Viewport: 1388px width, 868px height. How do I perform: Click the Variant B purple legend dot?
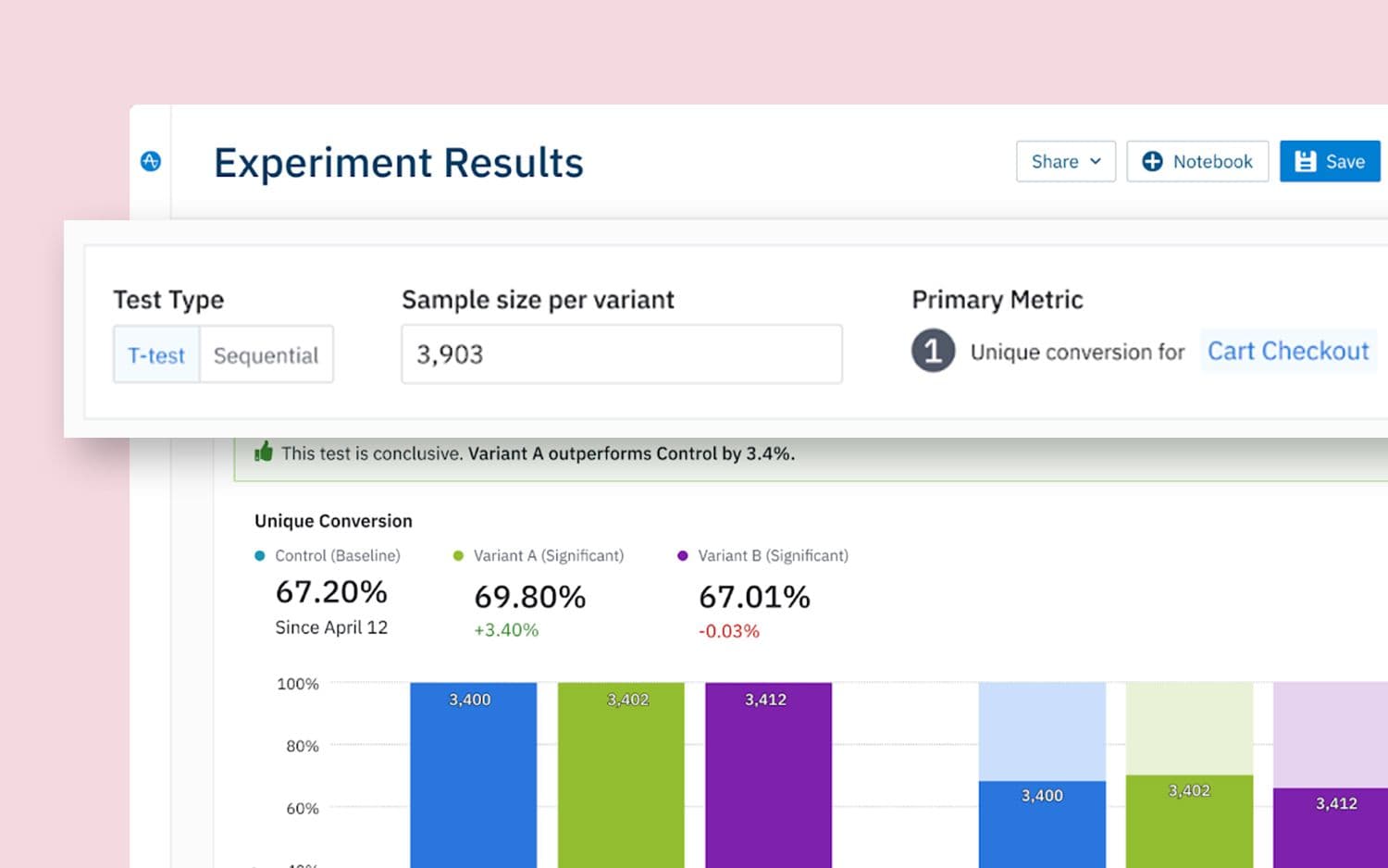click(x=683, y=555)
